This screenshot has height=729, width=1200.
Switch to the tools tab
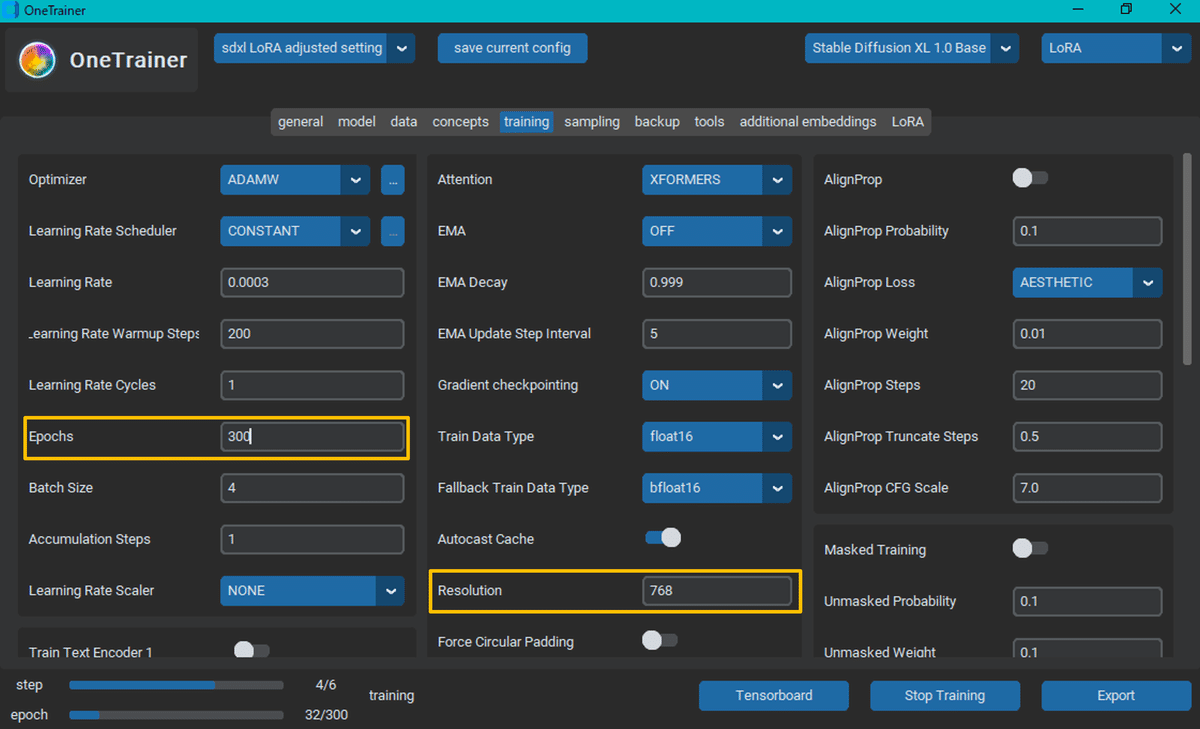(x=709, y=122)
